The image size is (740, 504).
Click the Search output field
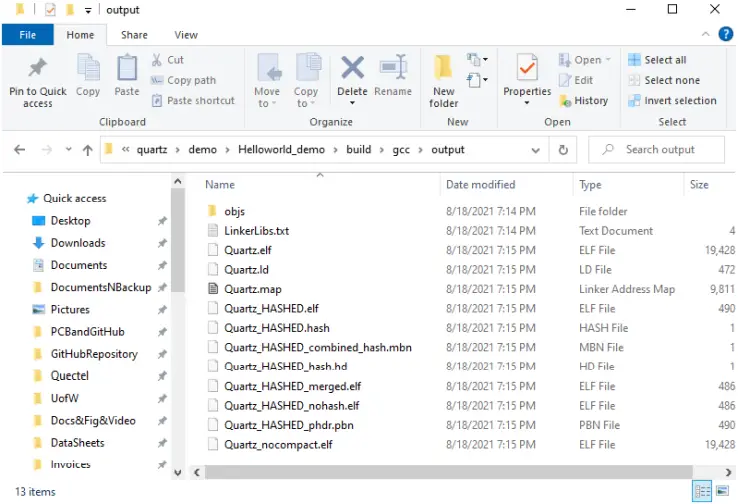coord(656,150)
